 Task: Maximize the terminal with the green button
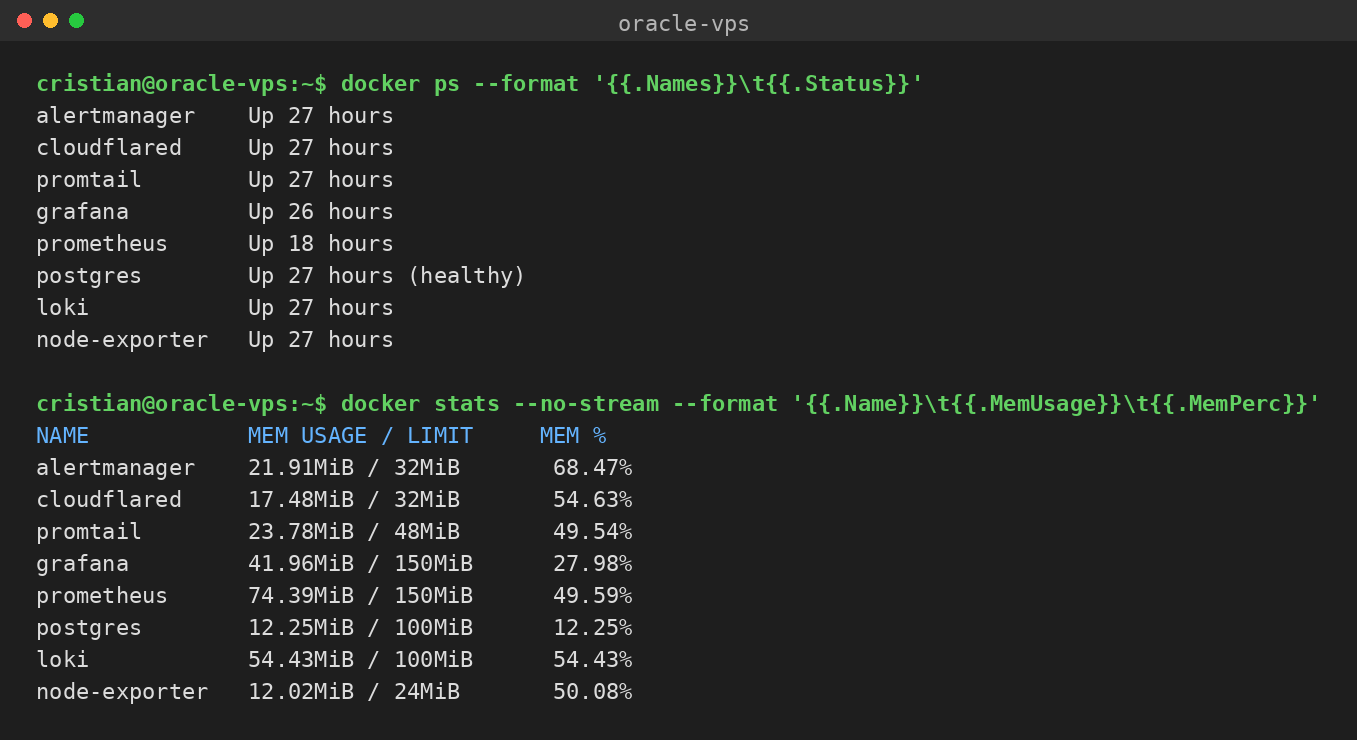76,21
